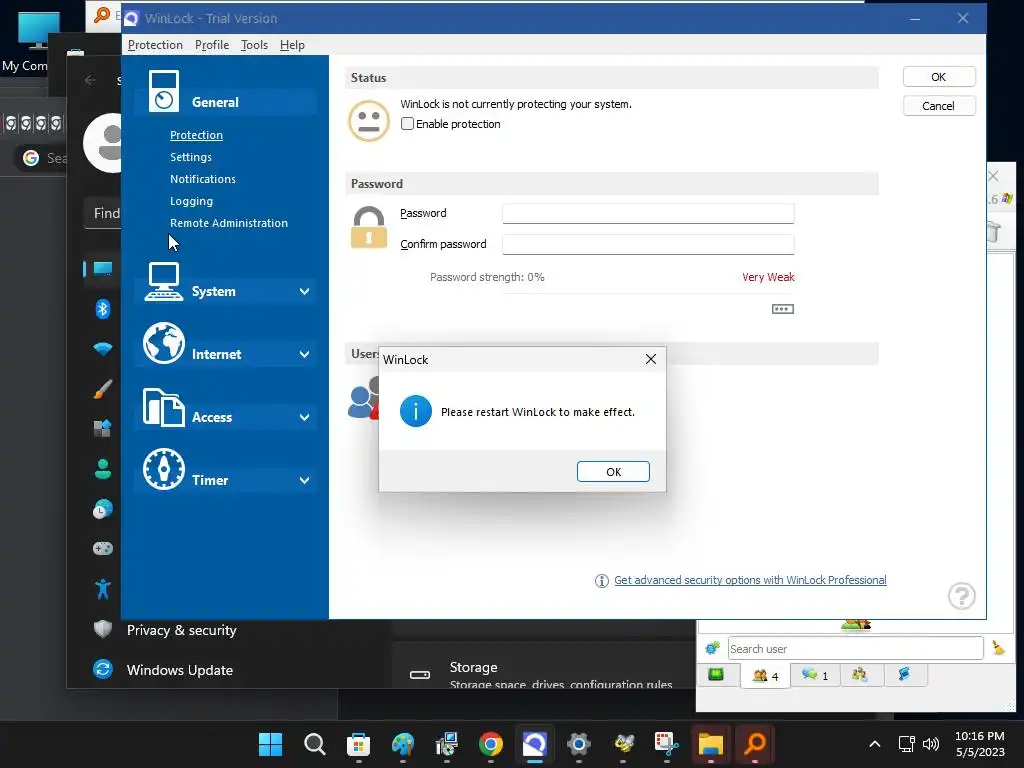Click the Timer compass icon
This screenshot has width=1024, height=768.
click(164, 469)
